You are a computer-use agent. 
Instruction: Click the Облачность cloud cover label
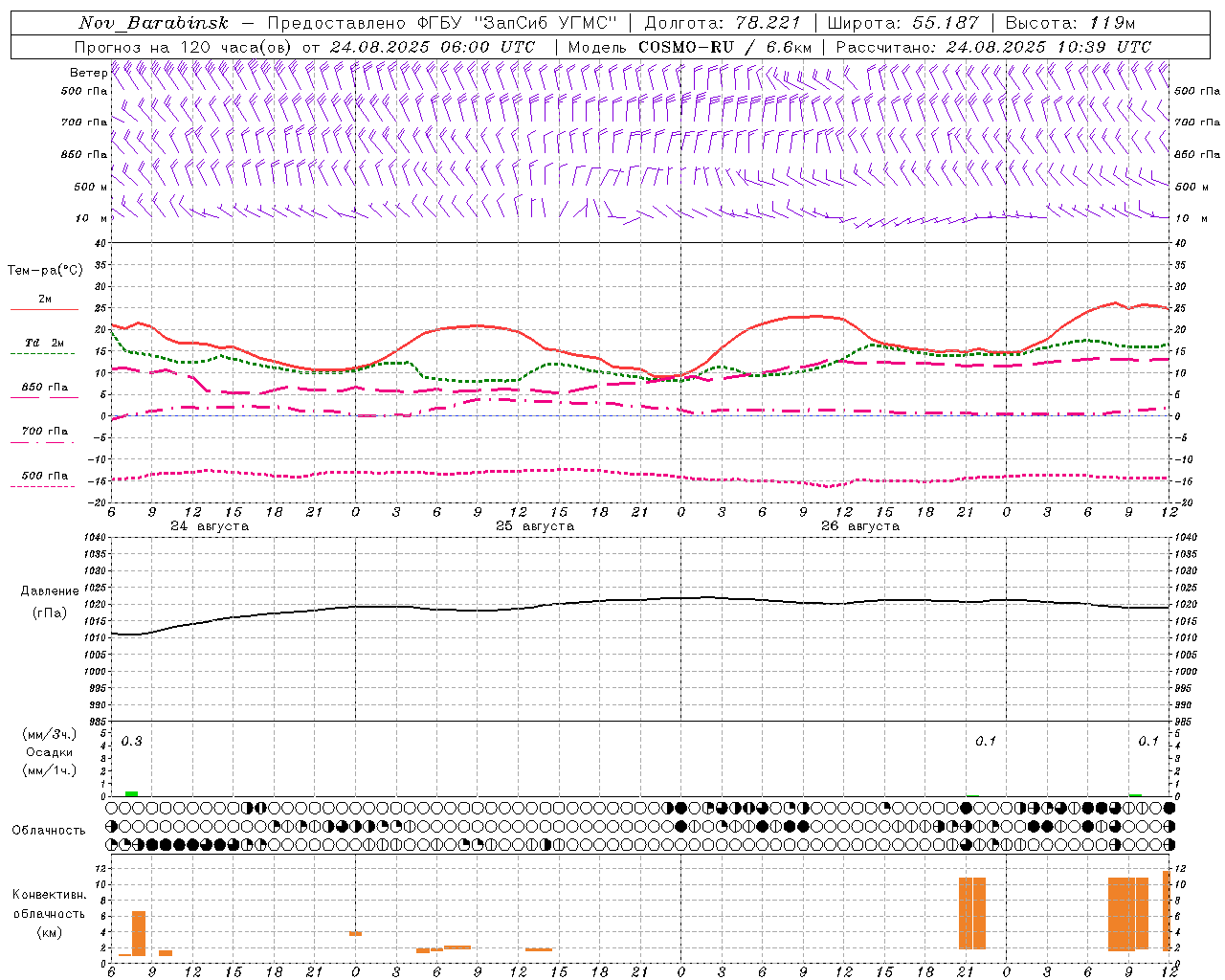pyautogui.click(x=49, y=830)
